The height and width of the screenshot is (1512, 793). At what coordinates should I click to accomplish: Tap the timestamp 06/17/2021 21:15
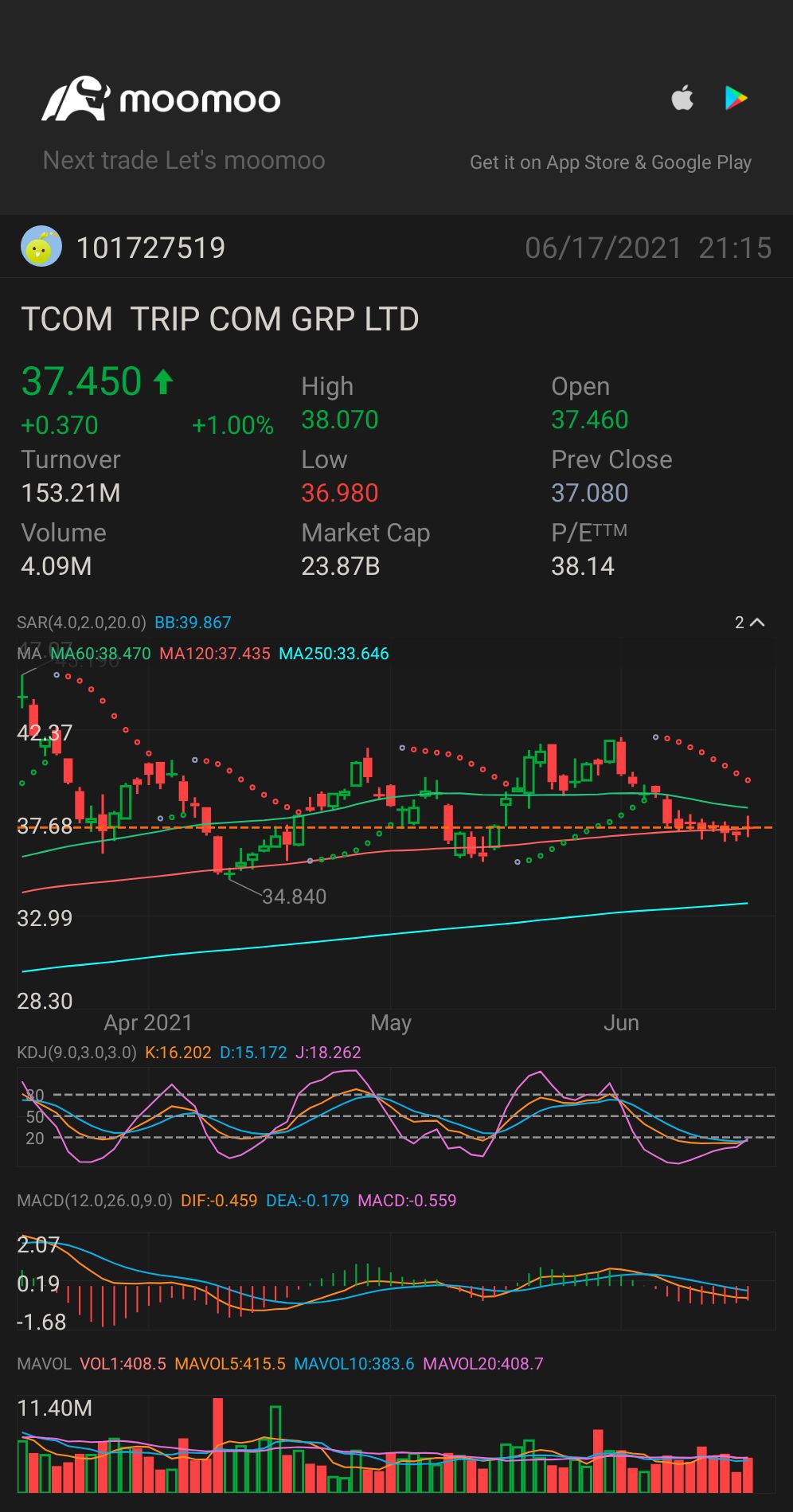tap(648, 248)
